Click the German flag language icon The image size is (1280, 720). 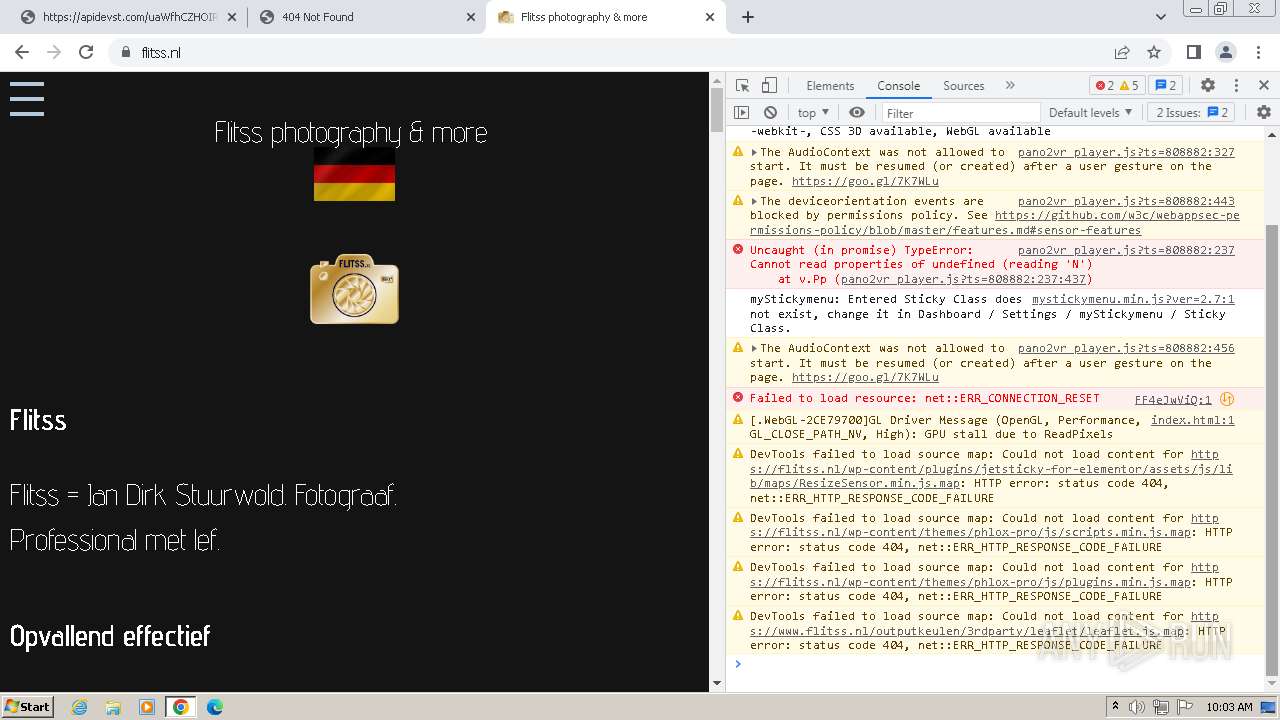(x=354, y=175)
